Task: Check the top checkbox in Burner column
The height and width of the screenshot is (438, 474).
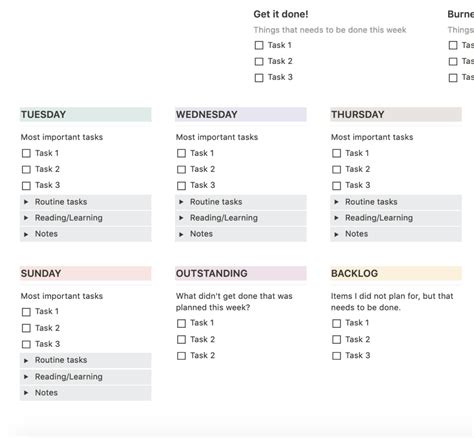Action: point(453,45)
